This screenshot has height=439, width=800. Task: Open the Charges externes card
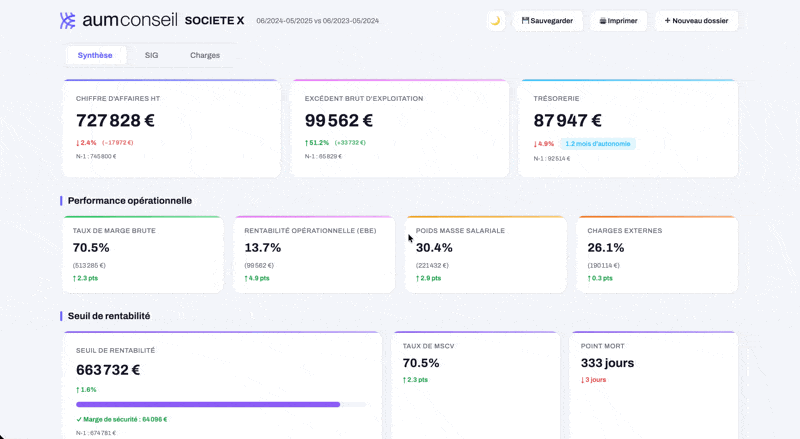pyautogui.click(x=657, y=254)
